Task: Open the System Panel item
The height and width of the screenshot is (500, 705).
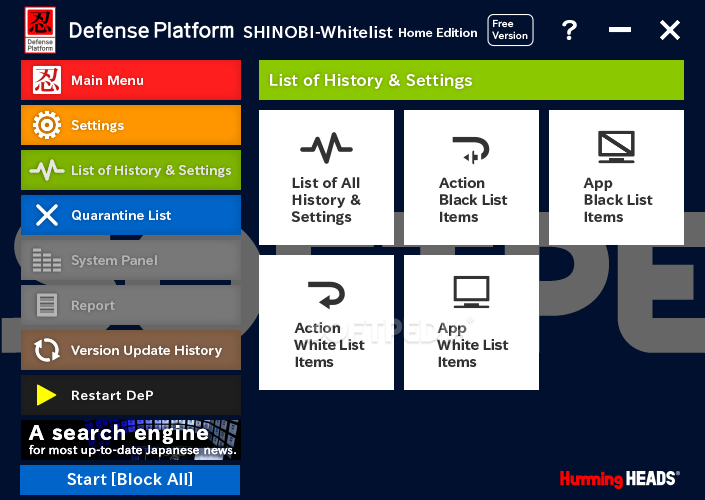Action: point(131,260)
